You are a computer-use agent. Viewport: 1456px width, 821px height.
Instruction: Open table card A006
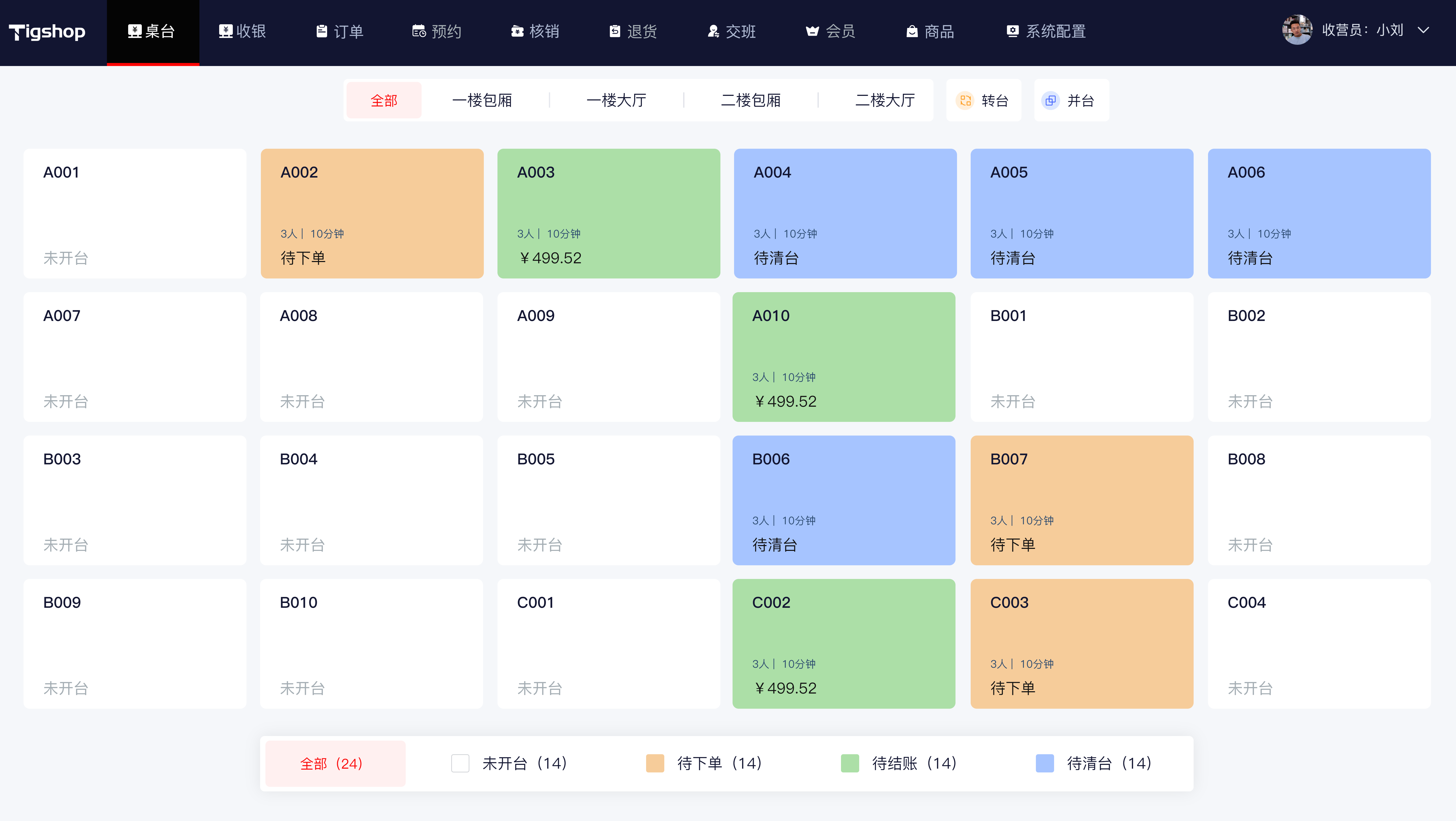(1319, 214)
